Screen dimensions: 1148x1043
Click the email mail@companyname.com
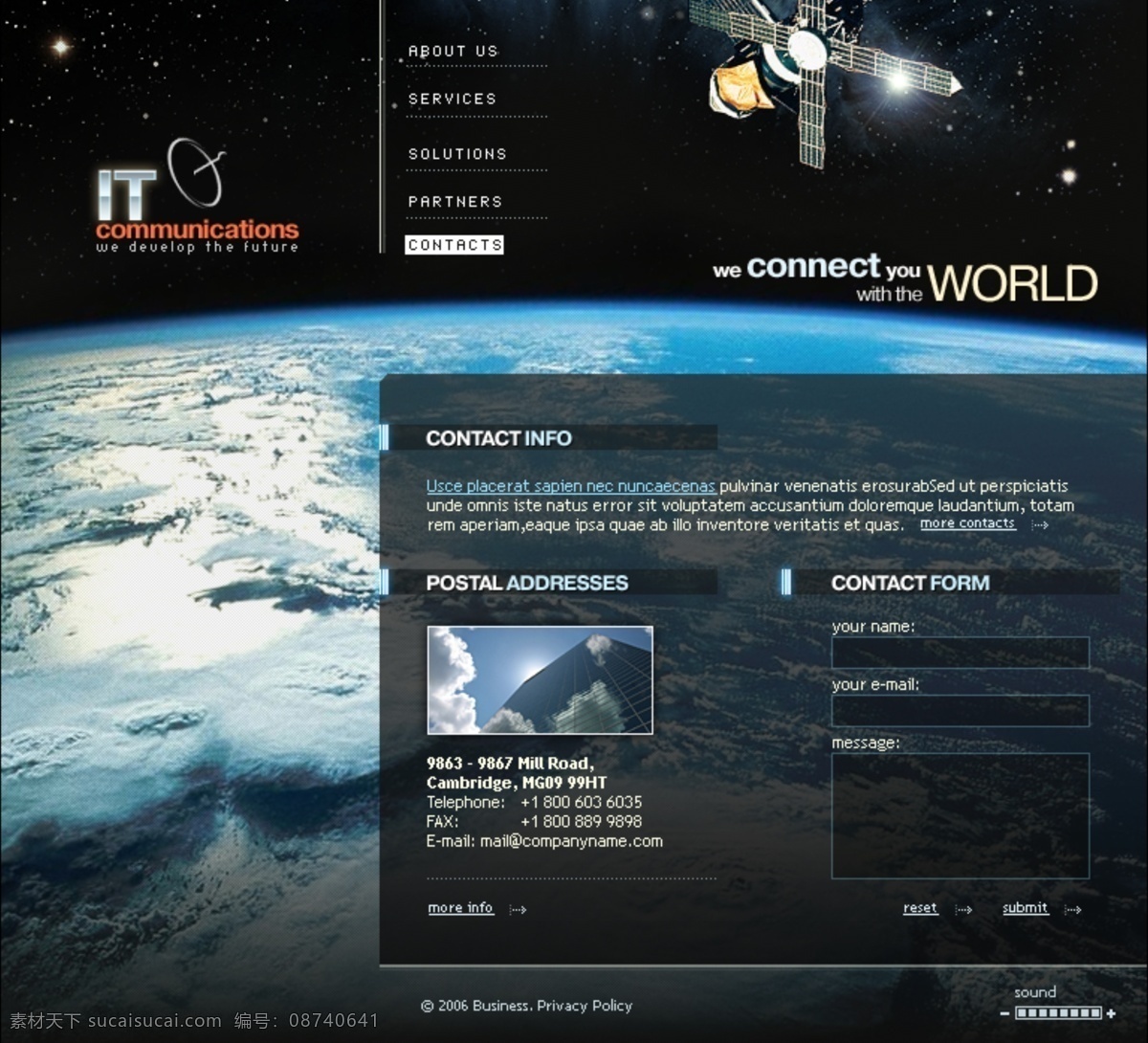click(x=571, y=841)
